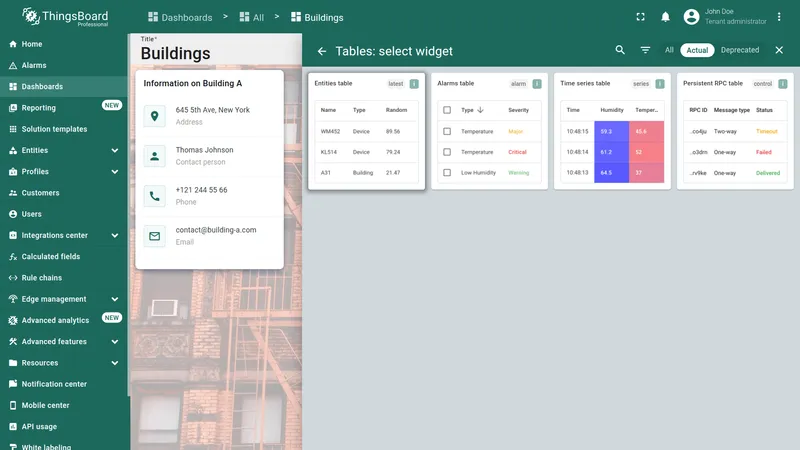
Task: Click the address location pin icon
Action: (x=155, y=116)
